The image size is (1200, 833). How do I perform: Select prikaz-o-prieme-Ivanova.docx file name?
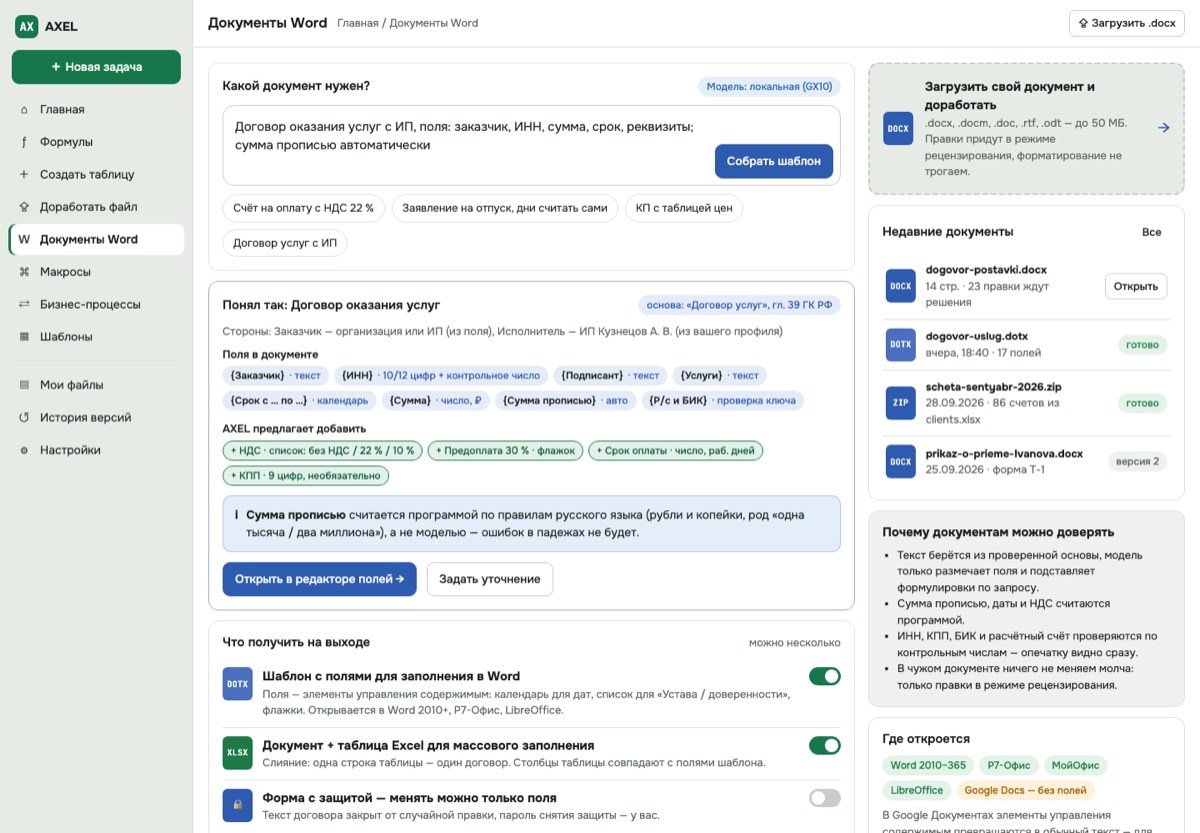click(x=1004, y=453)
